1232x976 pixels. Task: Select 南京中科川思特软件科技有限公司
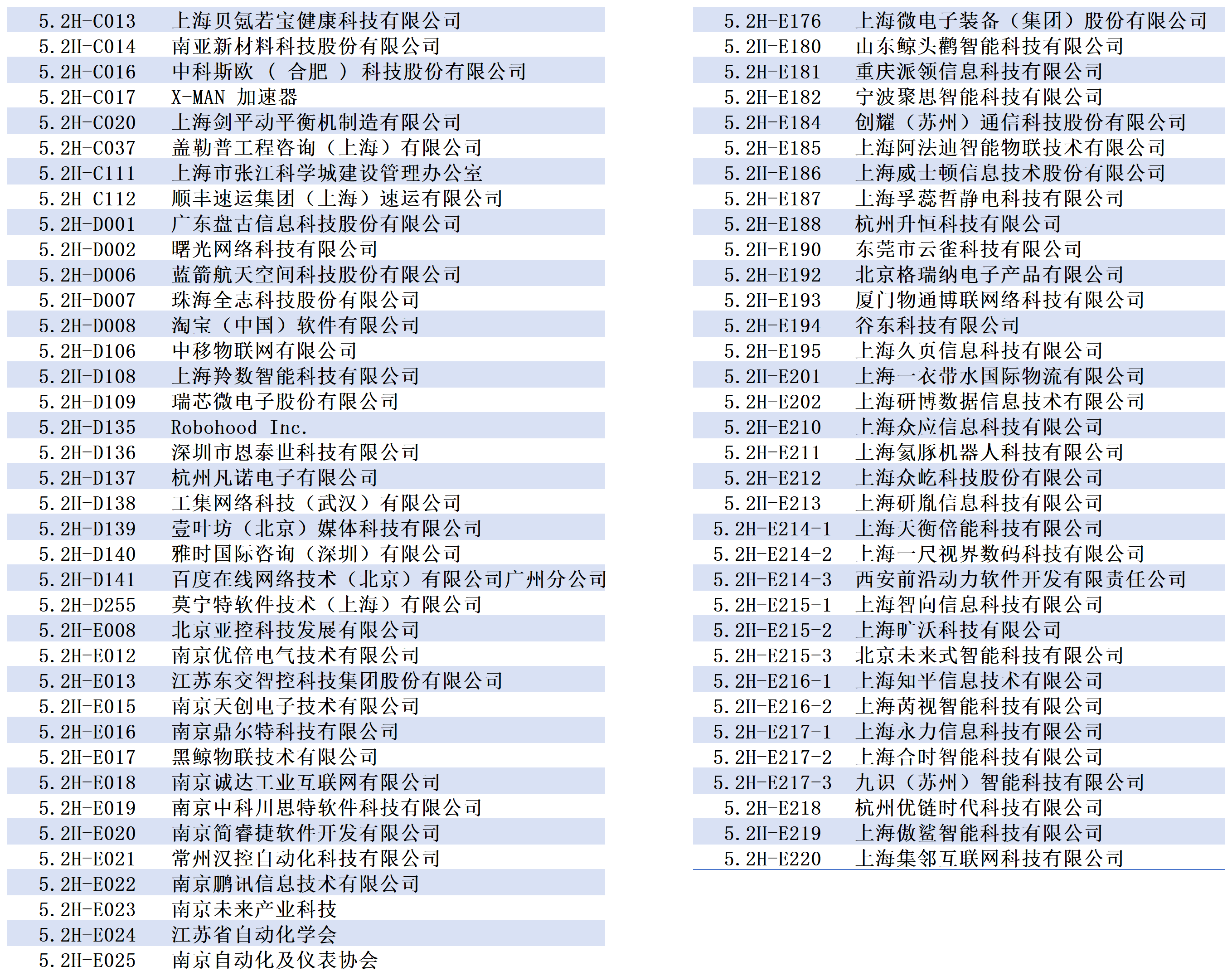(x=327, y=807)
